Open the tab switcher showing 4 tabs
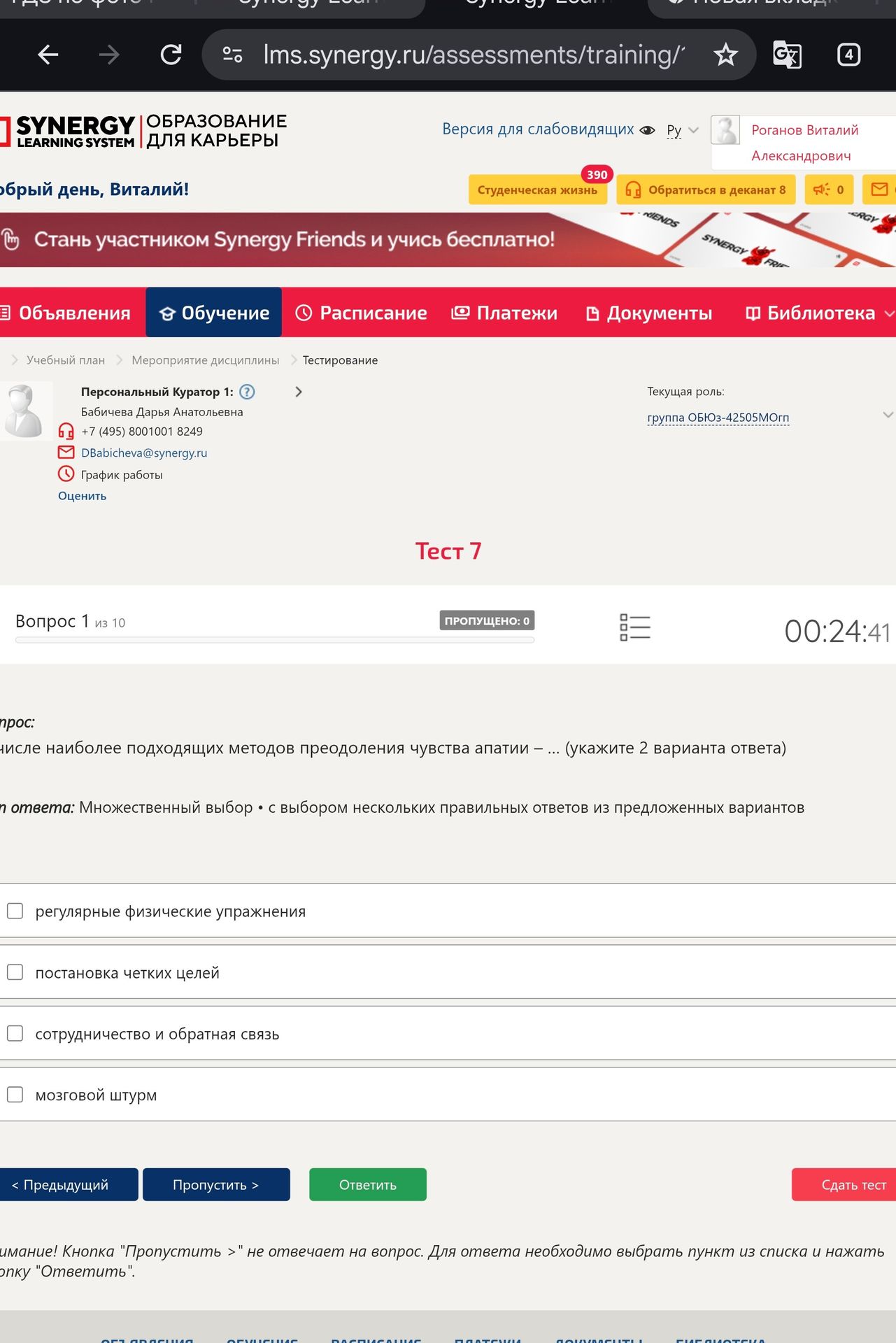The height and width of the screenshot is (1343, 896). coord(848,55)
